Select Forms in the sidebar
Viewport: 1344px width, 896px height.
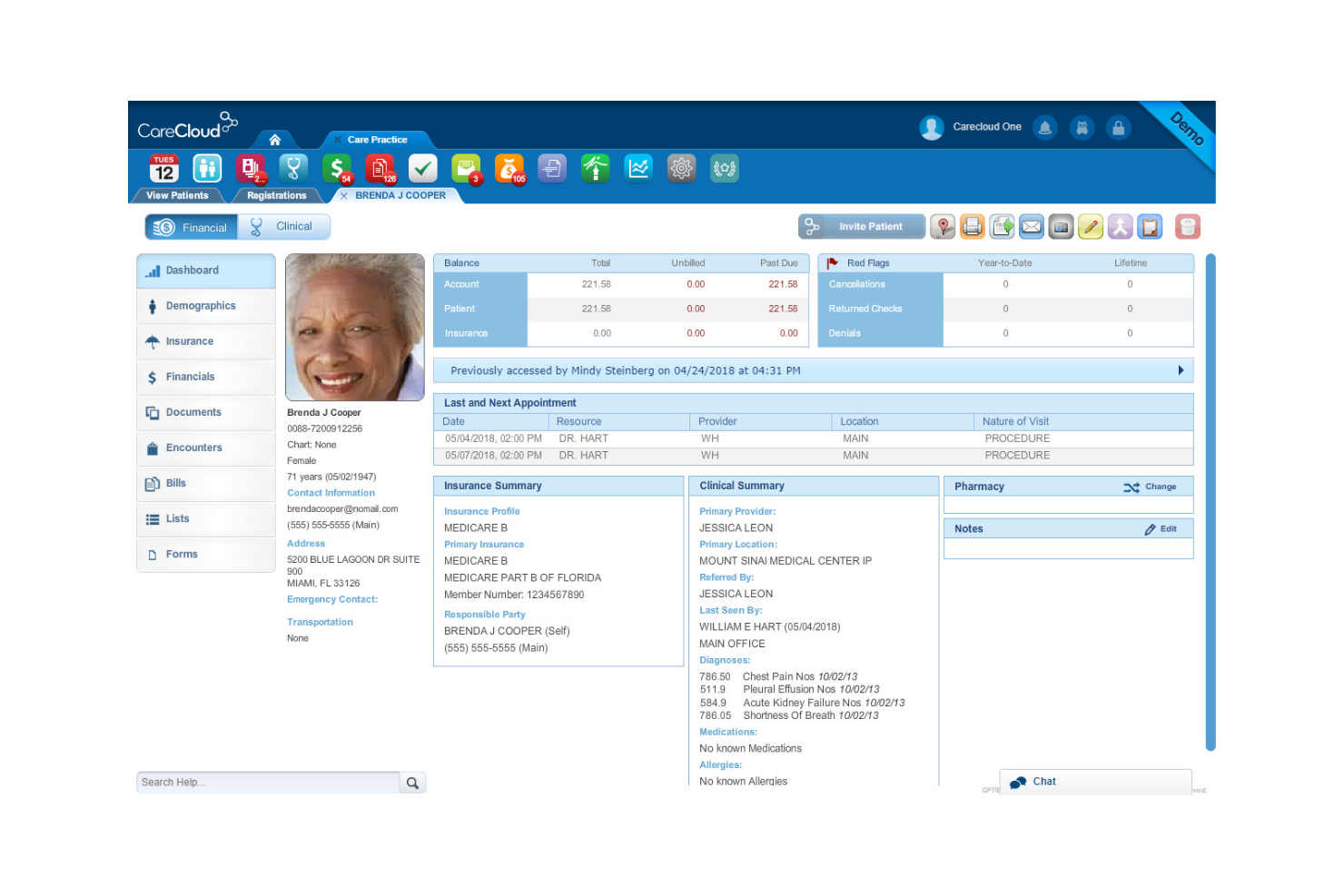(x=206, y=554)
